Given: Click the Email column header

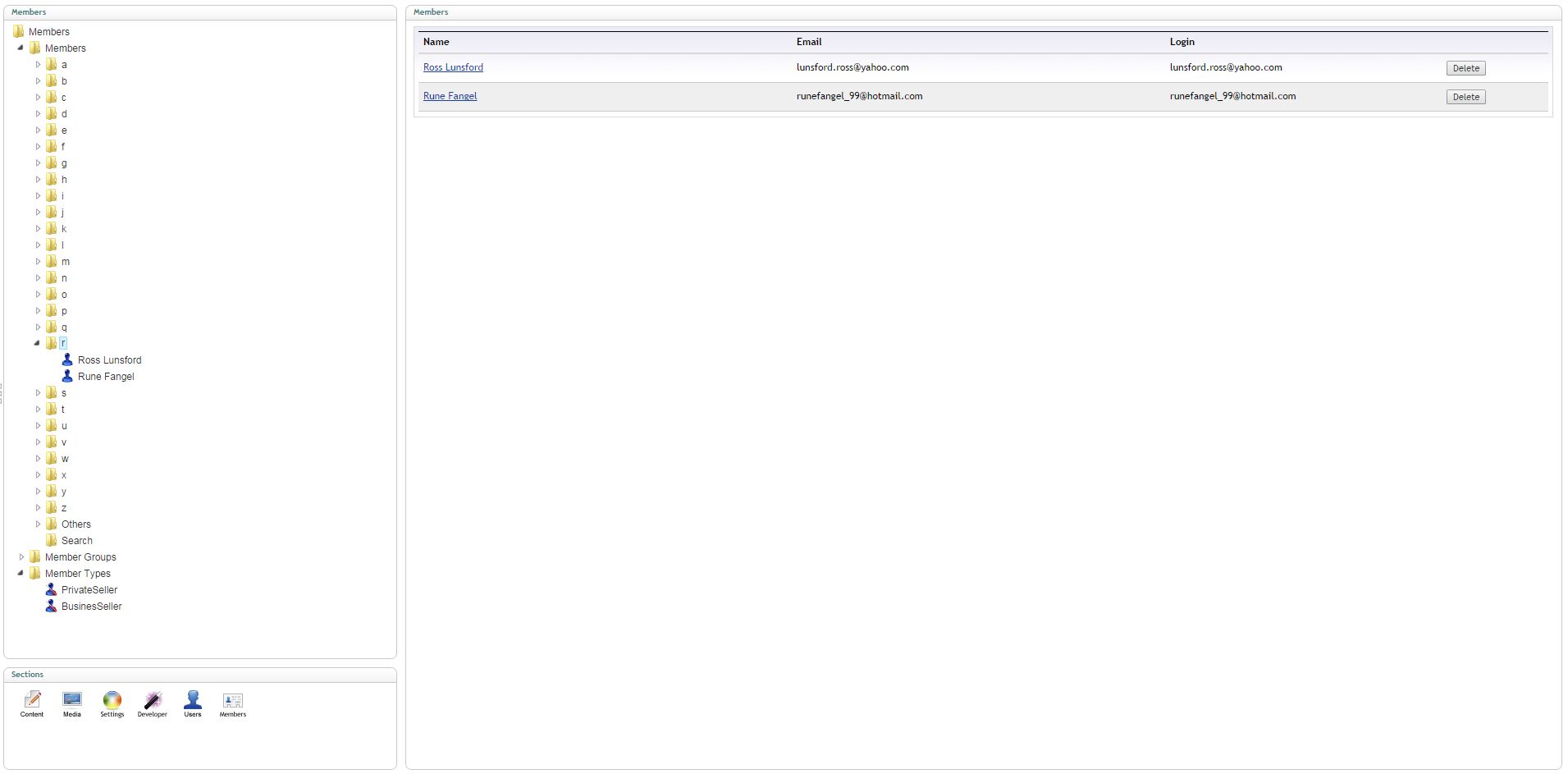Looking at the screenshot, I should coord(808,42).
